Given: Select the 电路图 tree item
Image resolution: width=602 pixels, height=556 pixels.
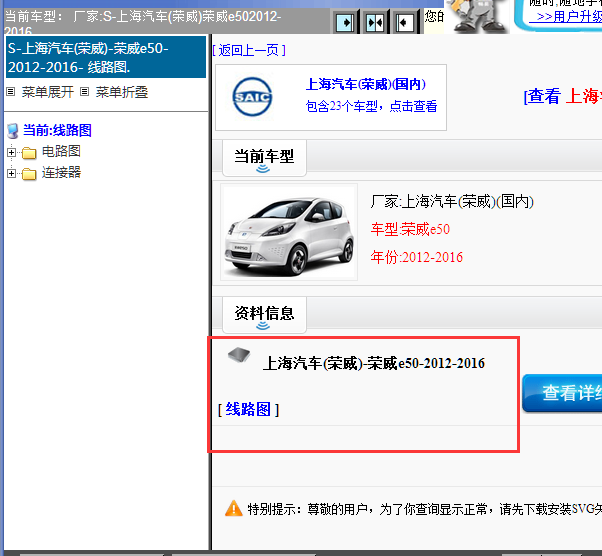Looking at the screenshot, I should (x=61, y=151).
